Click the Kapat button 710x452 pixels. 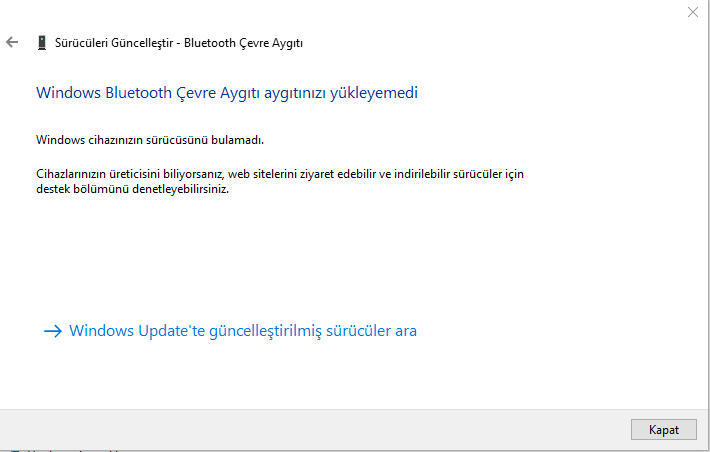click(x=663, y=429)
